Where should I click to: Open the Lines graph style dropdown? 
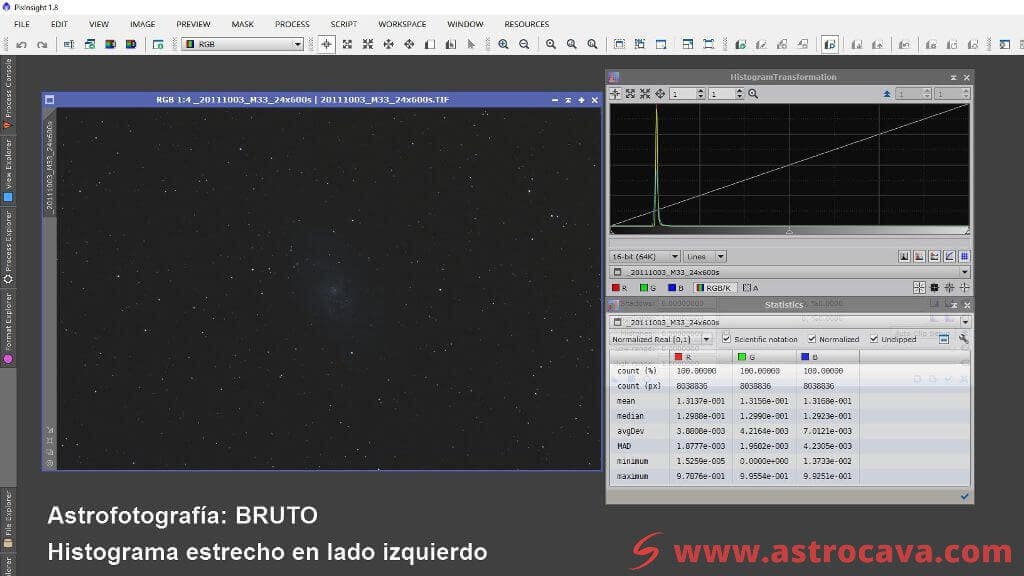pyautogui.click(x=703, y=256)
